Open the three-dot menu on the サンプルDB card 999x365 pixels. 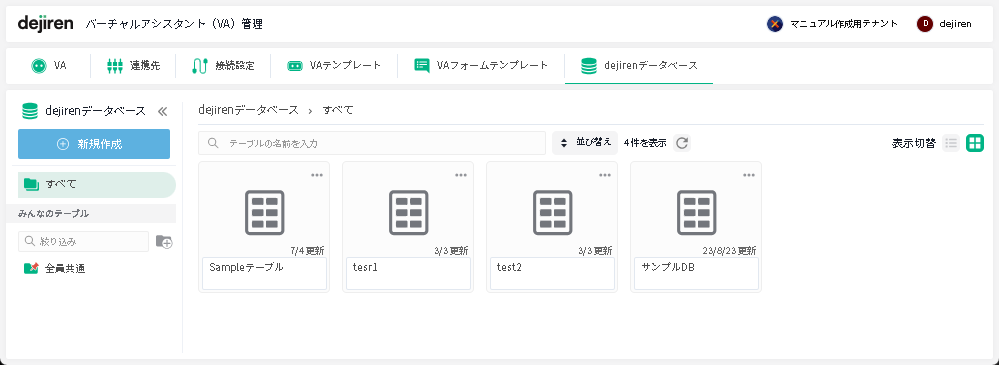(x=749, y=175)
